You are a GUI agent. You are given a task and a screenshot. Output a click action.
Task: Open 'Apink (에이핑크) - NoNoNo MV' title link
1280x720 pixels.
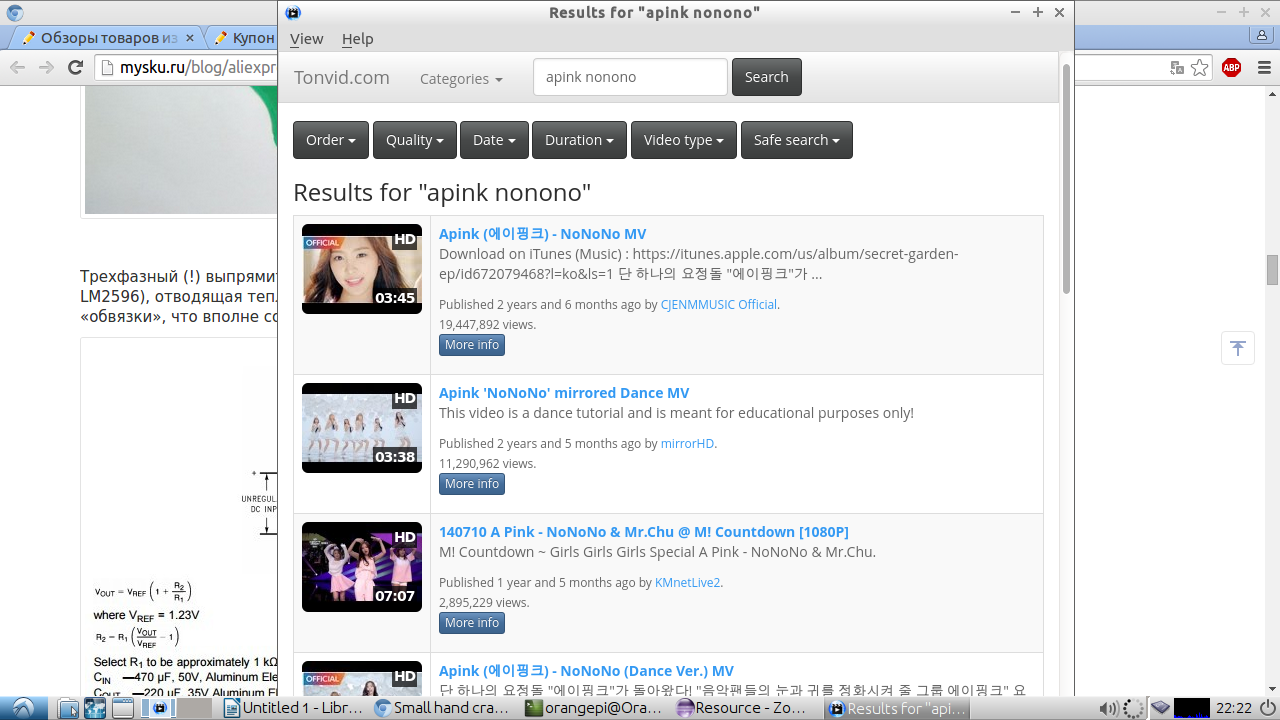point(543,234)
